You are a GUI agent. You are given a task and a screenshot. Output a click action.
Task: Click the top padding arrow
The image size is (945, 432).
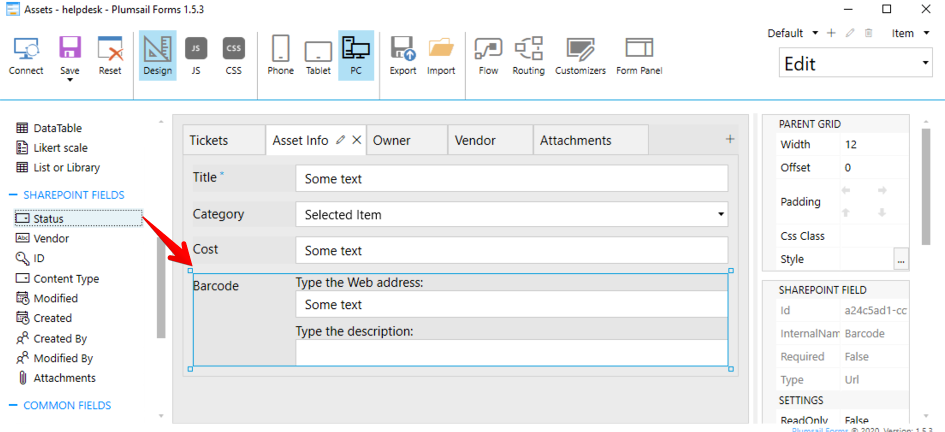(845, 212)
